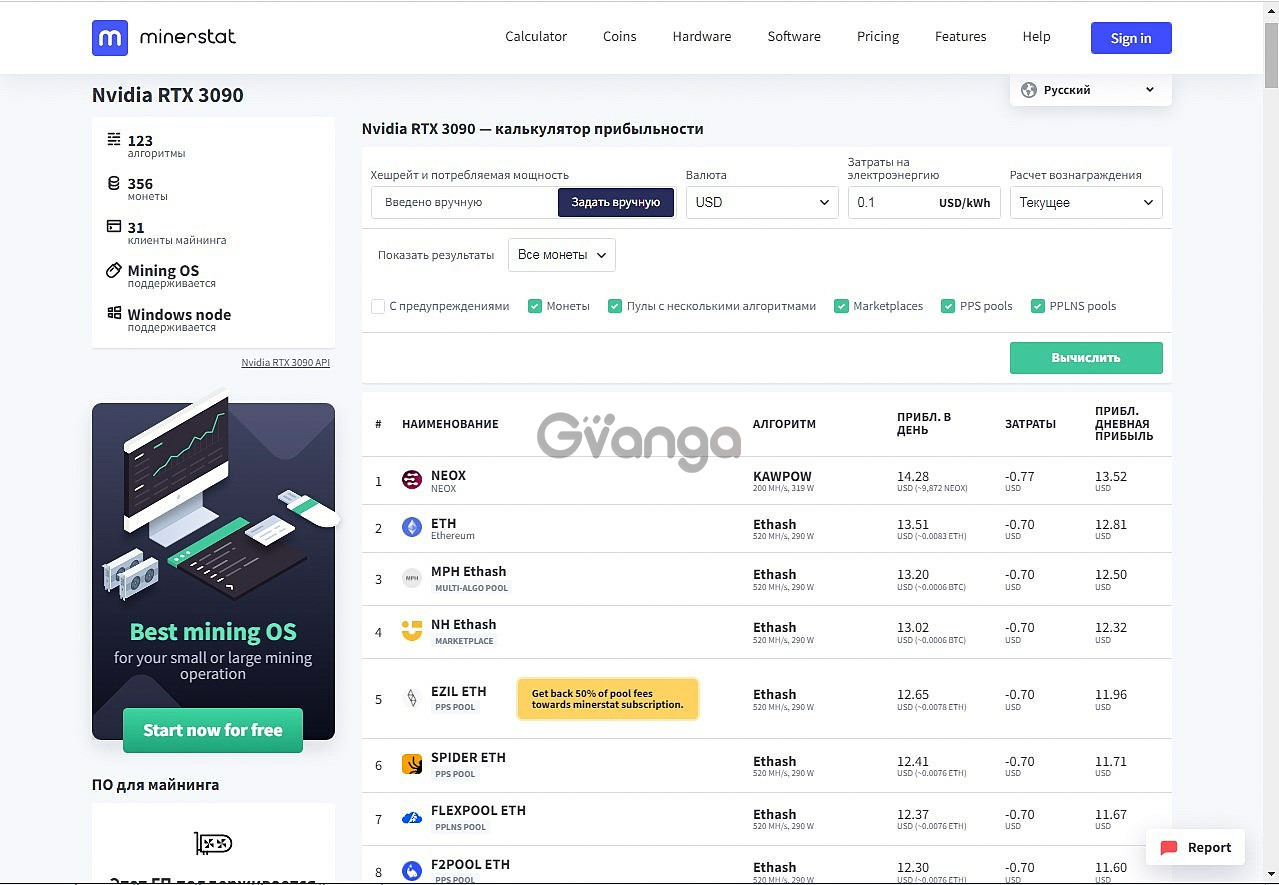Expand the 'Все монеты' results dropdown
The height and width of the screenshot is (885, 1279).
(561, 255)
